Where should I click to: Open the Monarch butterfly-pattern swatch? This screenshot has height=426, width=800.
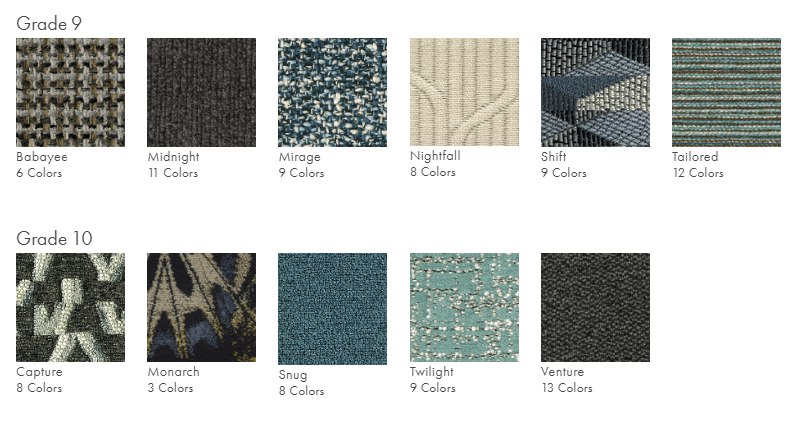pyautogui.click(x=202, y=308)
